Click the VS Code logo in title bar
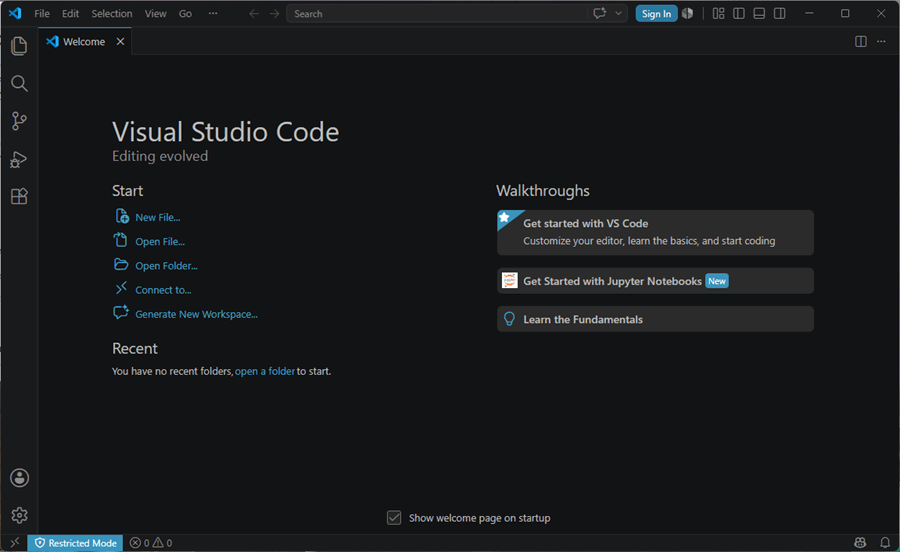This screenshot has height=552, width=900. pyautogui.click(x=15, y=13)
